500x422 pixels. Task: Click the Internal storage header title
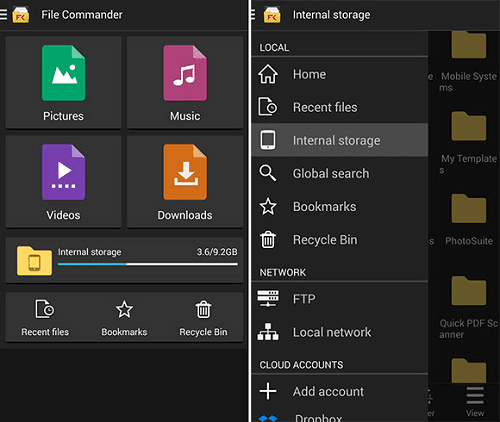pos(331,15)
